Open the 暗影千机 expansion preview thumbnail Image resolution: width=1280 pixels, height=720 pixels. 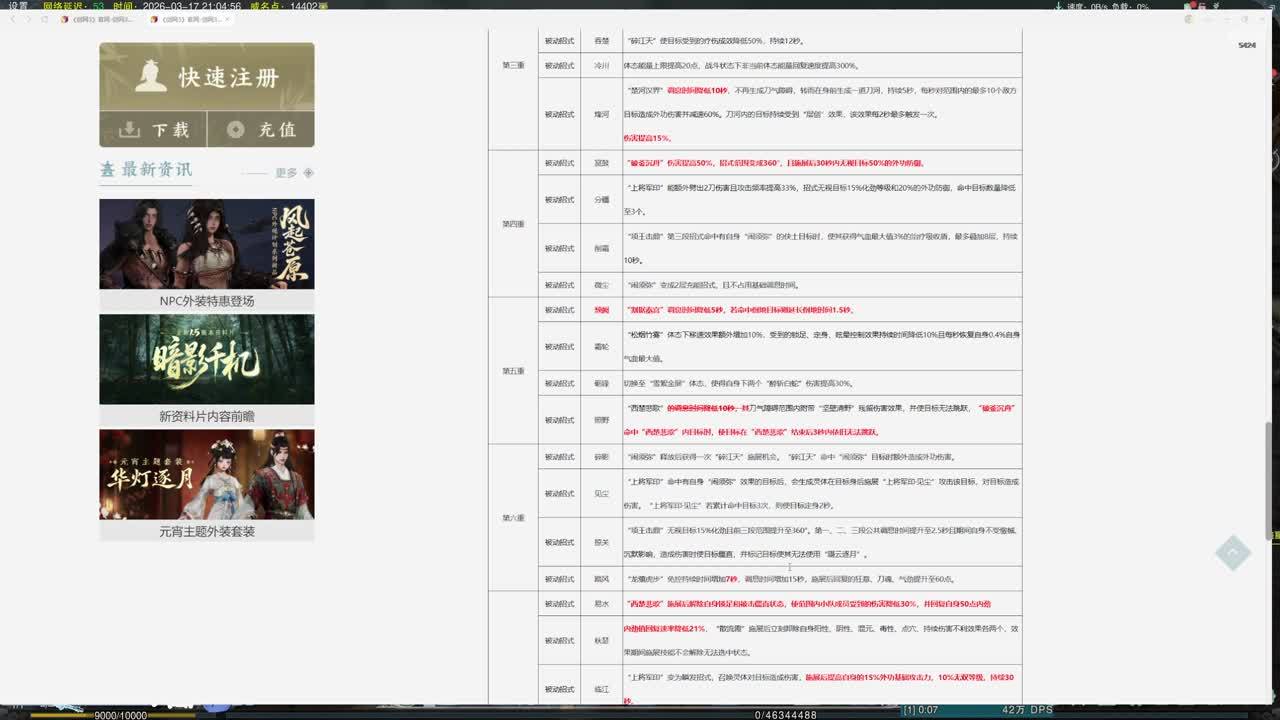[x=206, y=359]
